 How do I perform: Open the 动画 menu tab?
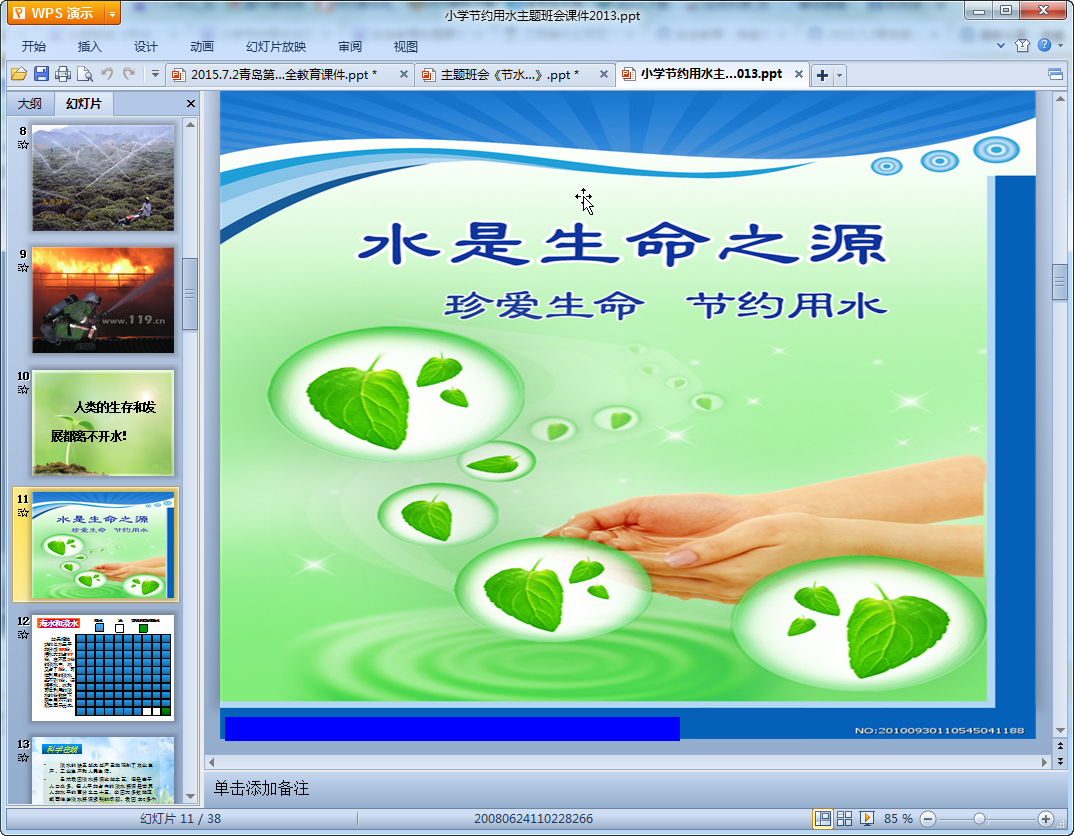pyautogui.click(x=202, y=47)
